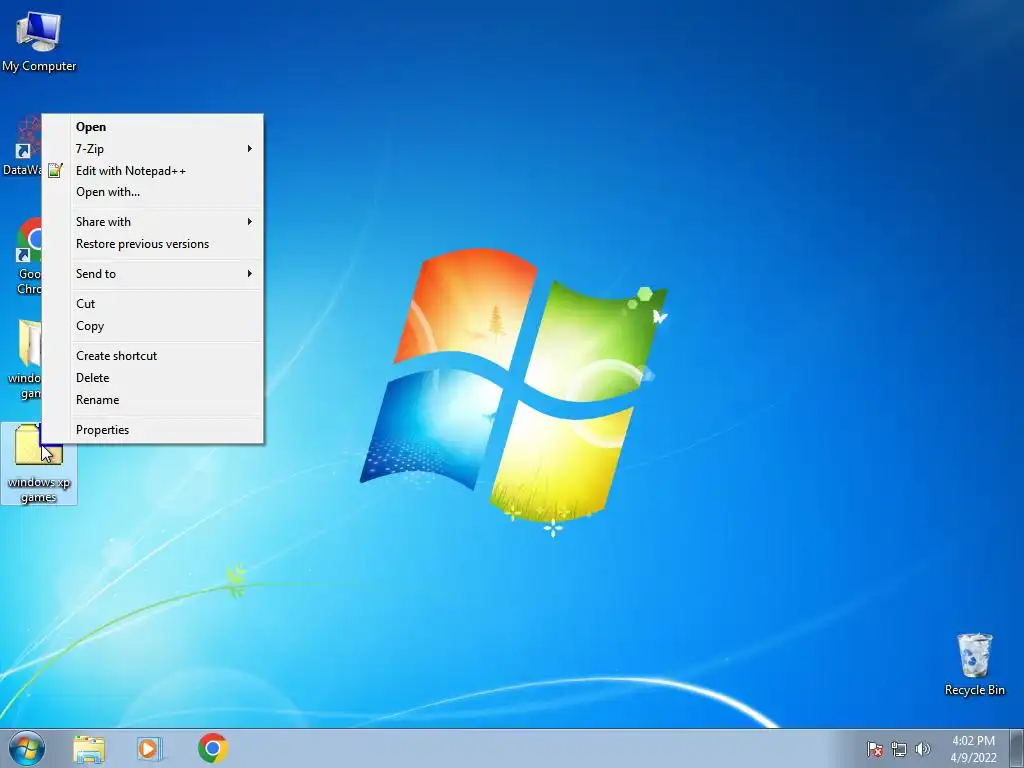Open Windows Explorer from the taskbar
Viewport: 1024px width, 768px height.
pos(89,748)
